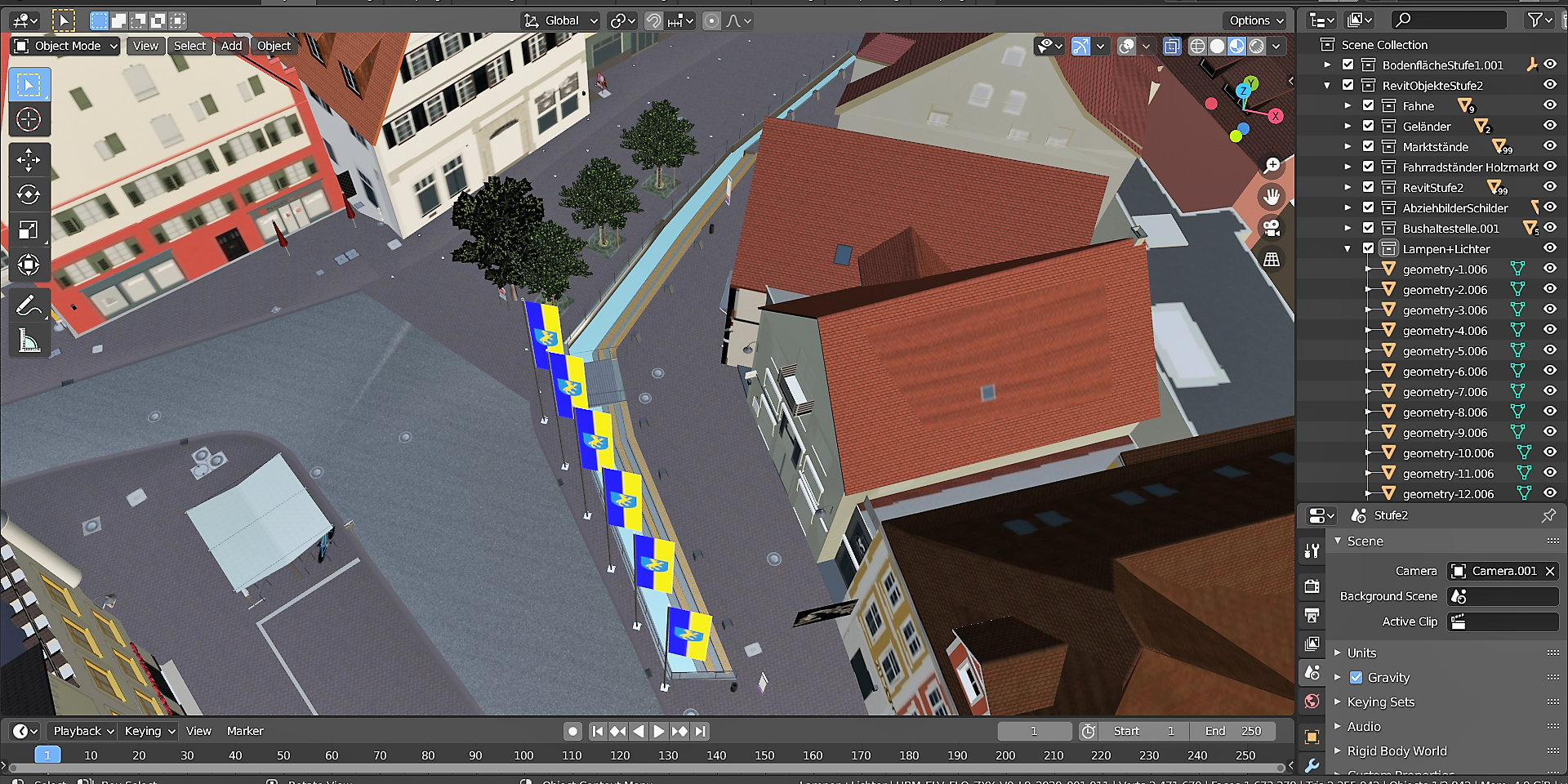
Task: Collapse the Lampen+Lichter collection
Action: (x=1347, y=248)
